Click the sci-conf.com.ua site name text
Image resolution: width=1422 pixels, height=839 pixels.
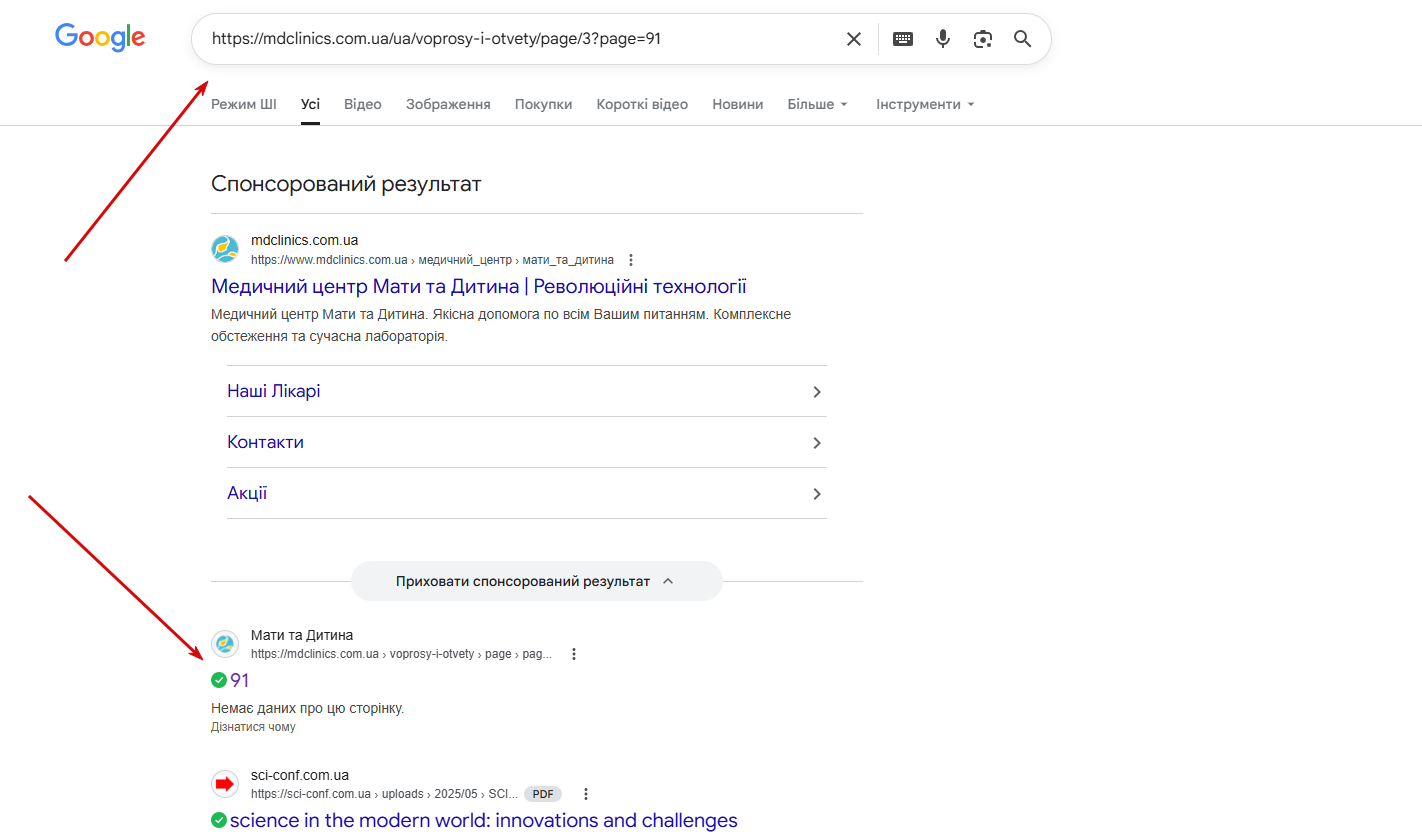[300, 775]
